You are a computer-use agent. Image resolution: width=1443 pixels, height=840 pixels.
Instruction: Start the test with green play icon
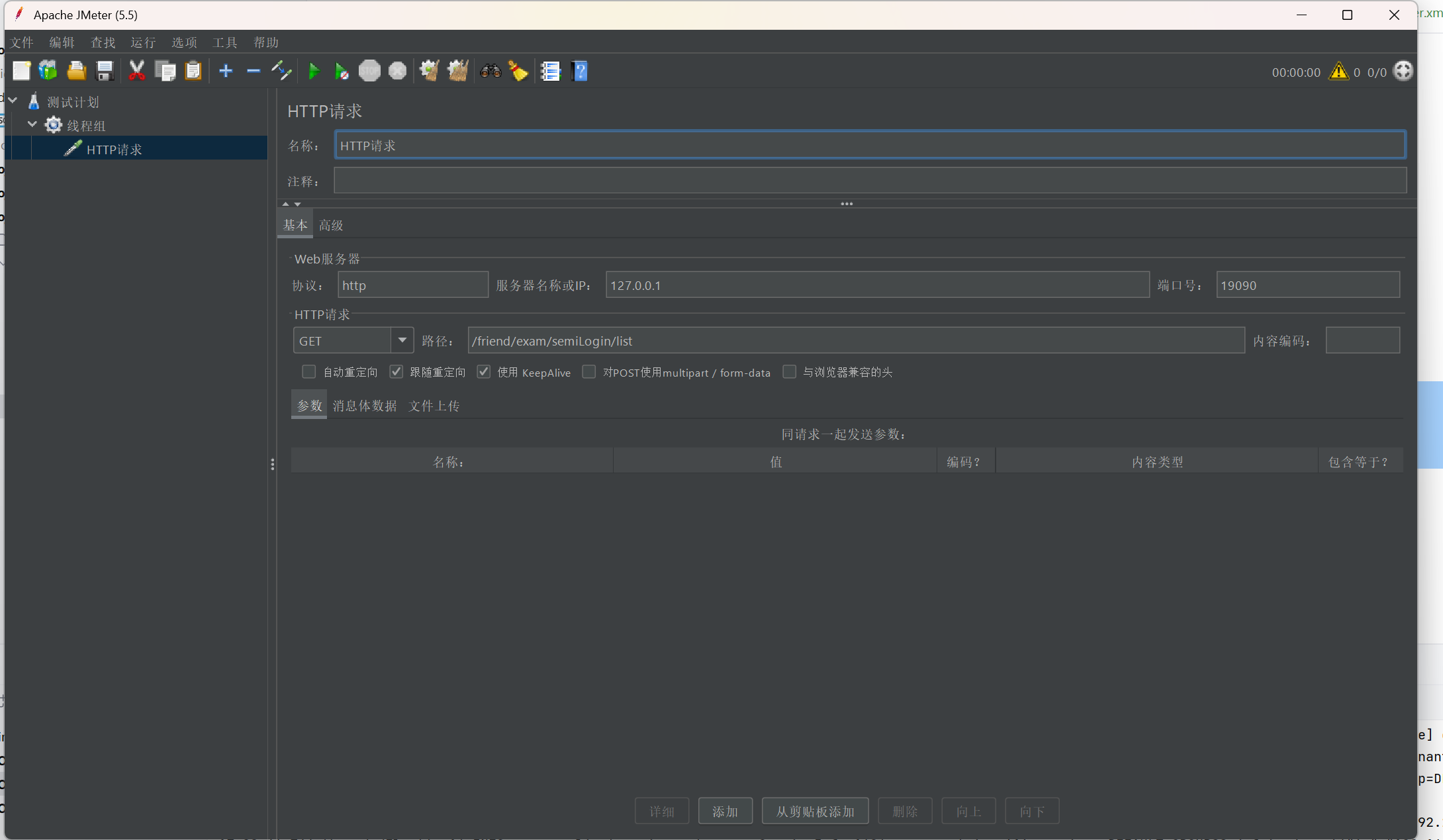314,71
